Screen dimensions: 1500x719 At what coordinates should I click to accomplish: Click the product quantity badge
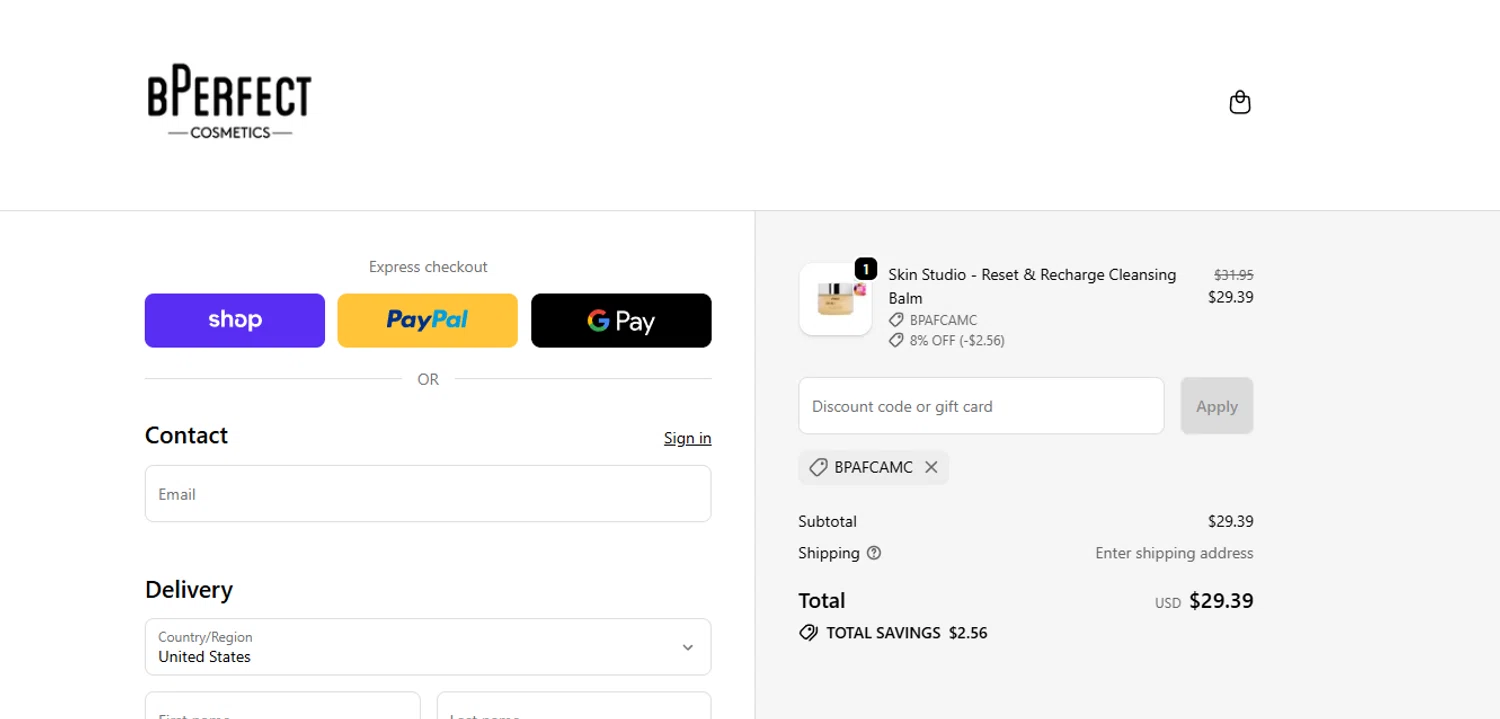866,269
